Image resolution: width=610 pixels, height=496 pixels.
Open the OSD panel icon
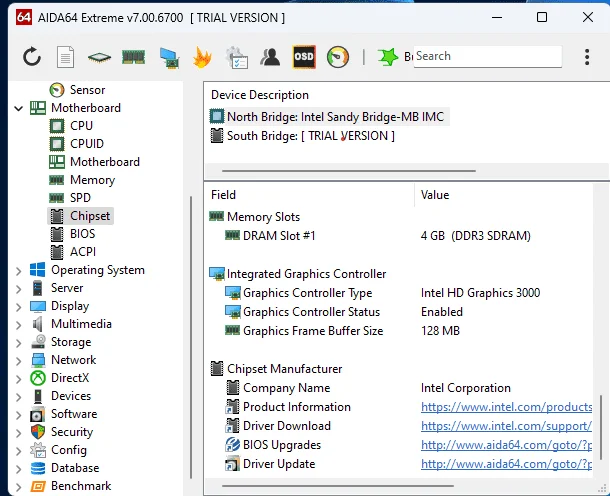(x=304, y=57)
